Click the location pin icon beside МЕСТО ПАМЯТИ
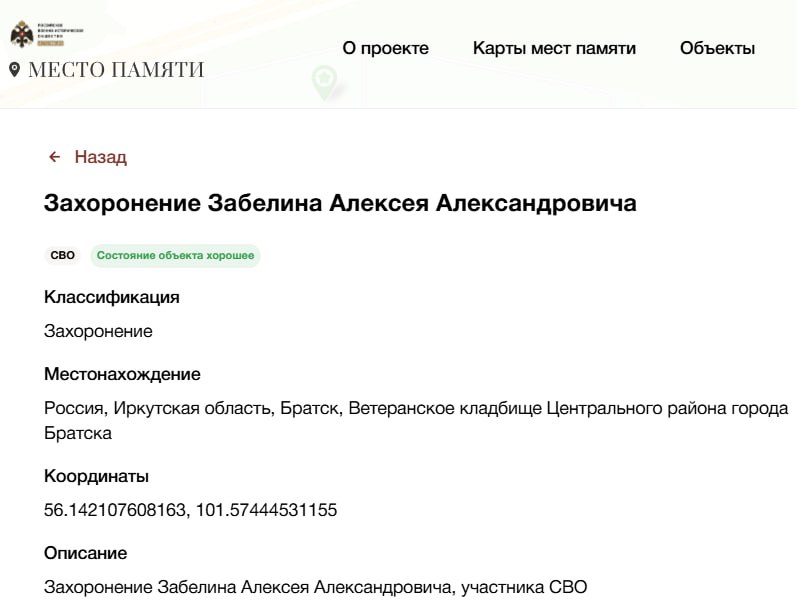 [x=14, y=70]
